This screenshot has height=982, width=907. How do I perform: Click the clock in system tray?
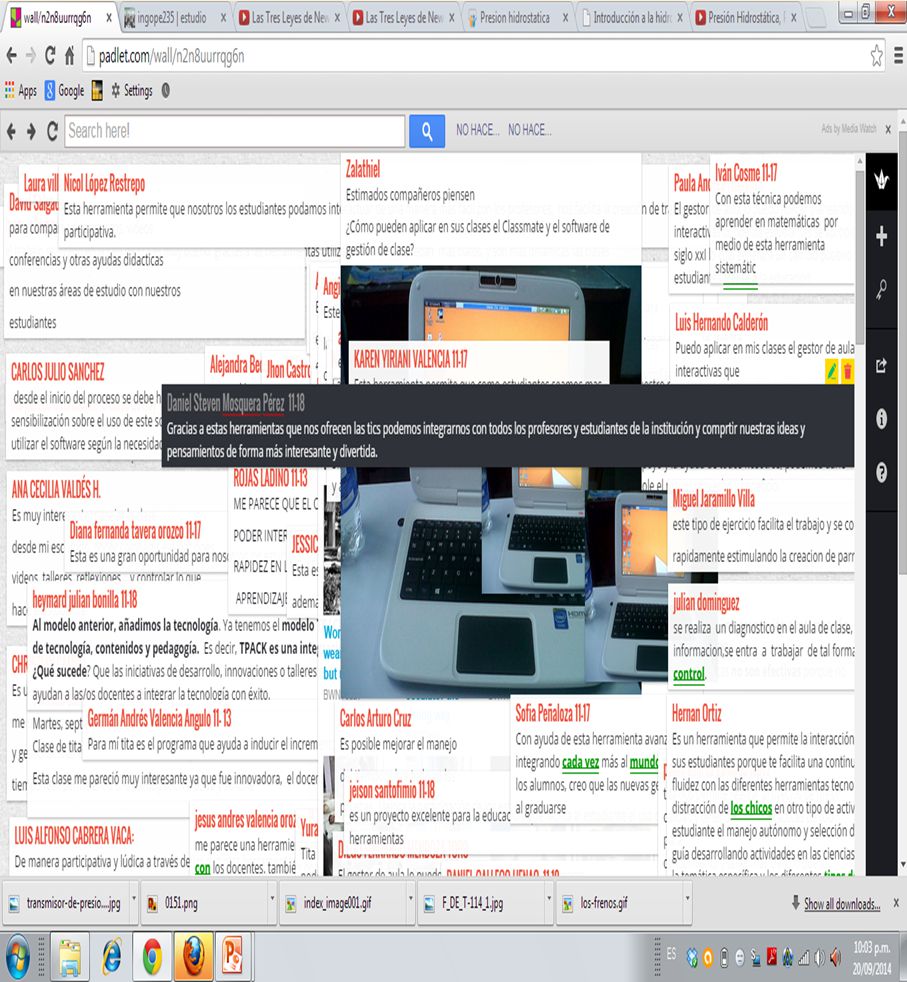873,958
